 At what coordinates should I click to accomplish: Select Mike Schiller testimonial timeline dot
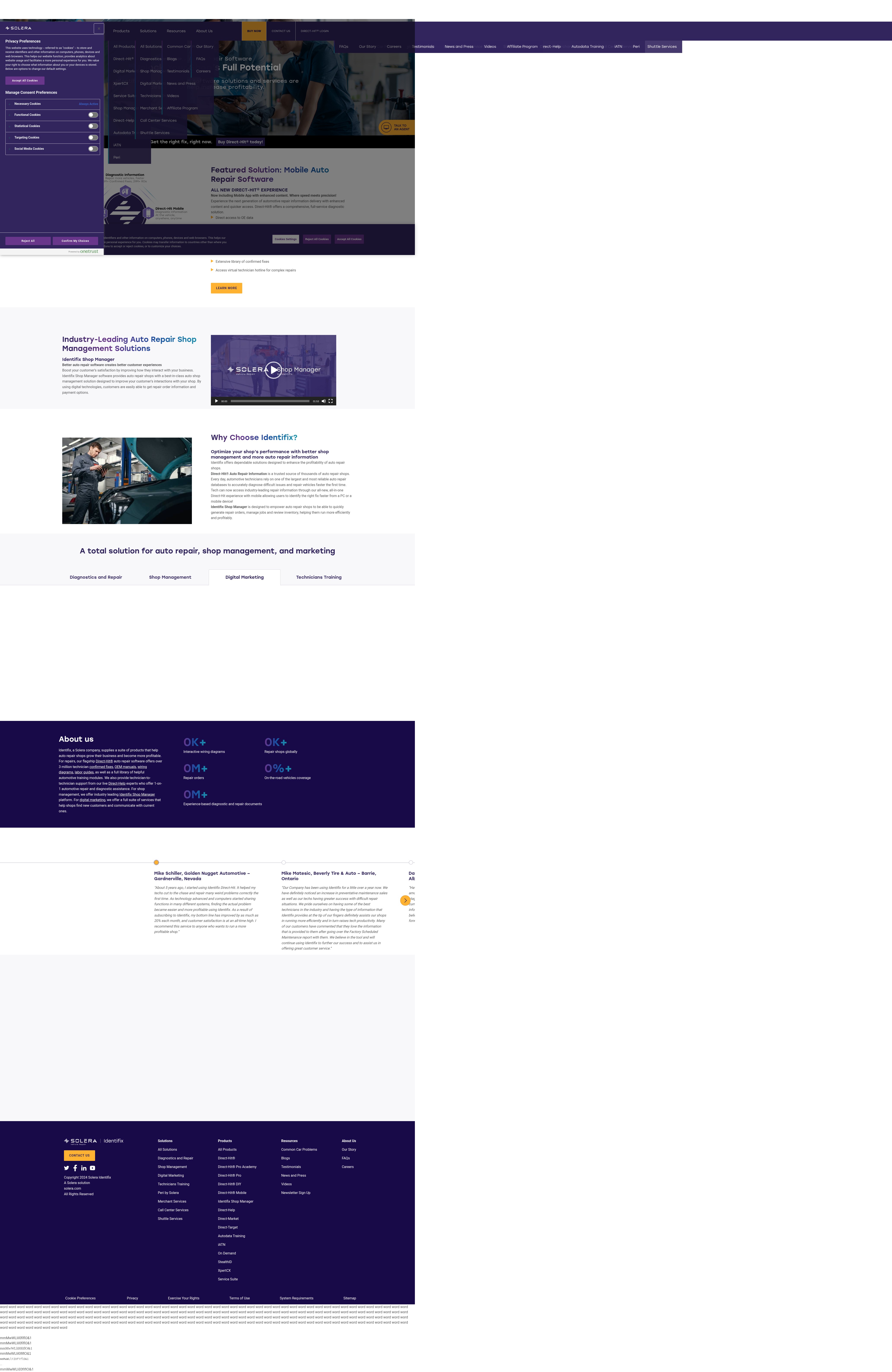pos(156,862)
